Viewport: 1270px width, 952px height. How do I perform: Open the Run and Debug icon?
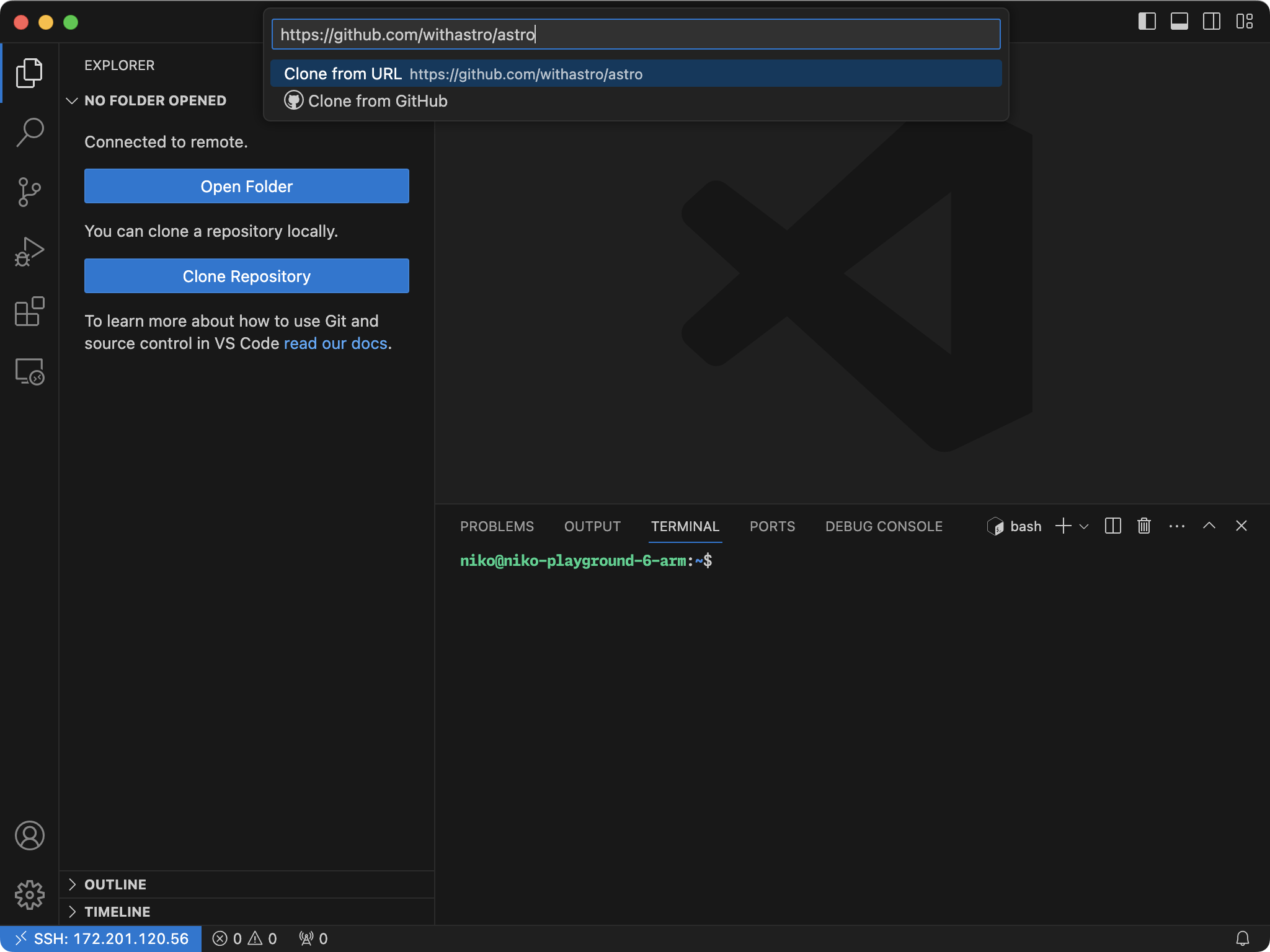point(29,251)
